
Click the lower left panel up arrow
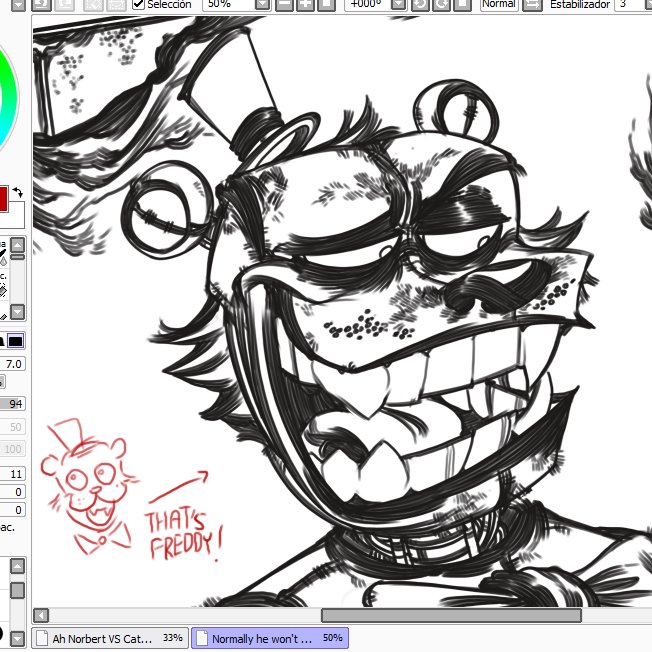[17, 566]
